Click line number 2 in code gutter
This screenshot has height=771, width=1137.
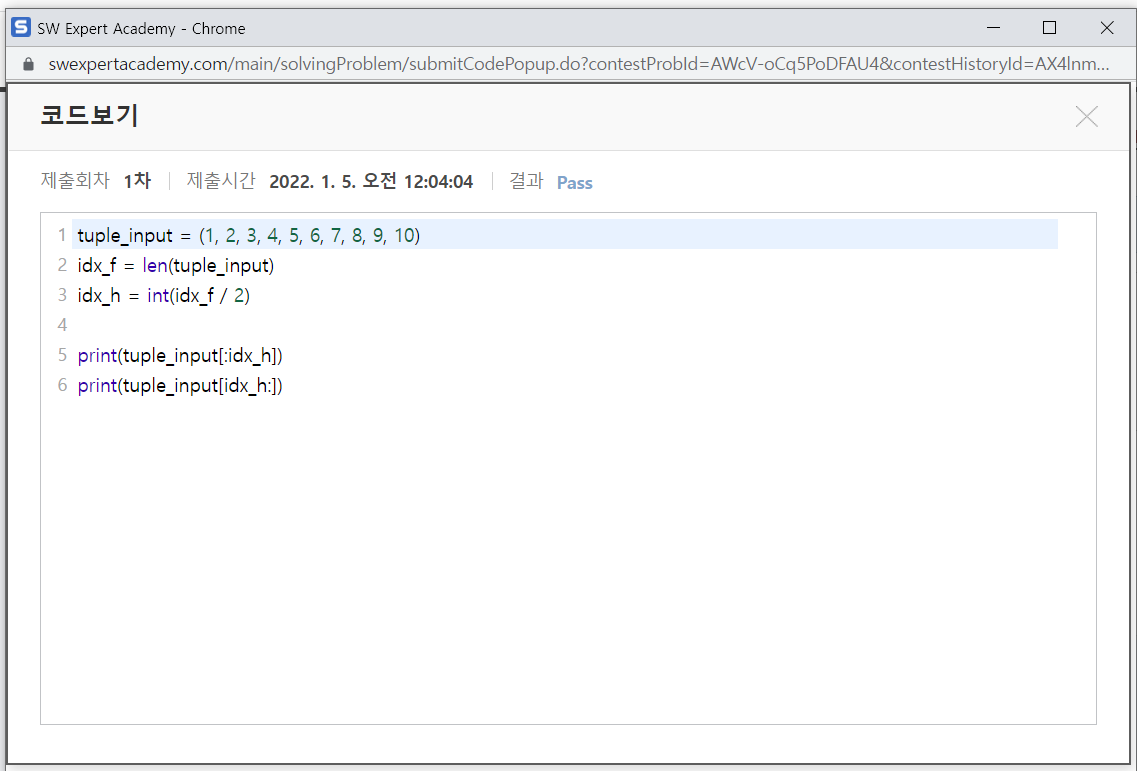point(62,265)
